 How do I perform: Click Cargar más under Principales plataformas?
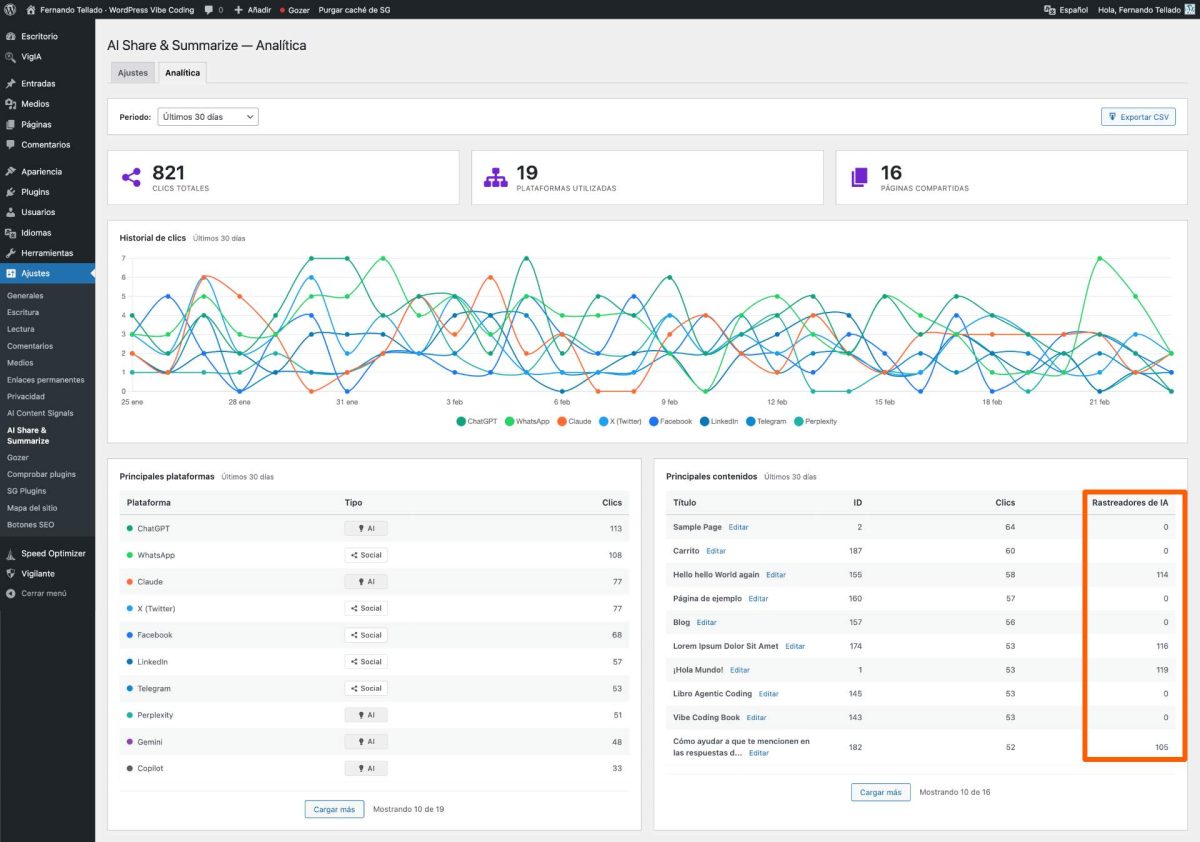[x=334, y=809]
